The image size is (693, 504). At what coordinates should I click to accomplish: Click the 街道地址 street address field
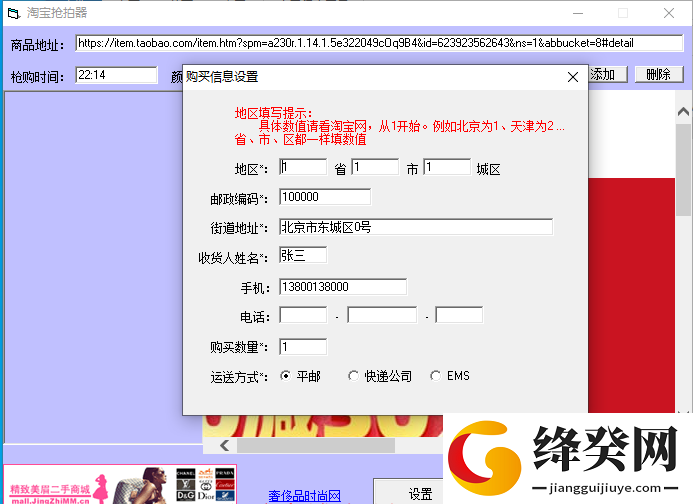point(416,227)
